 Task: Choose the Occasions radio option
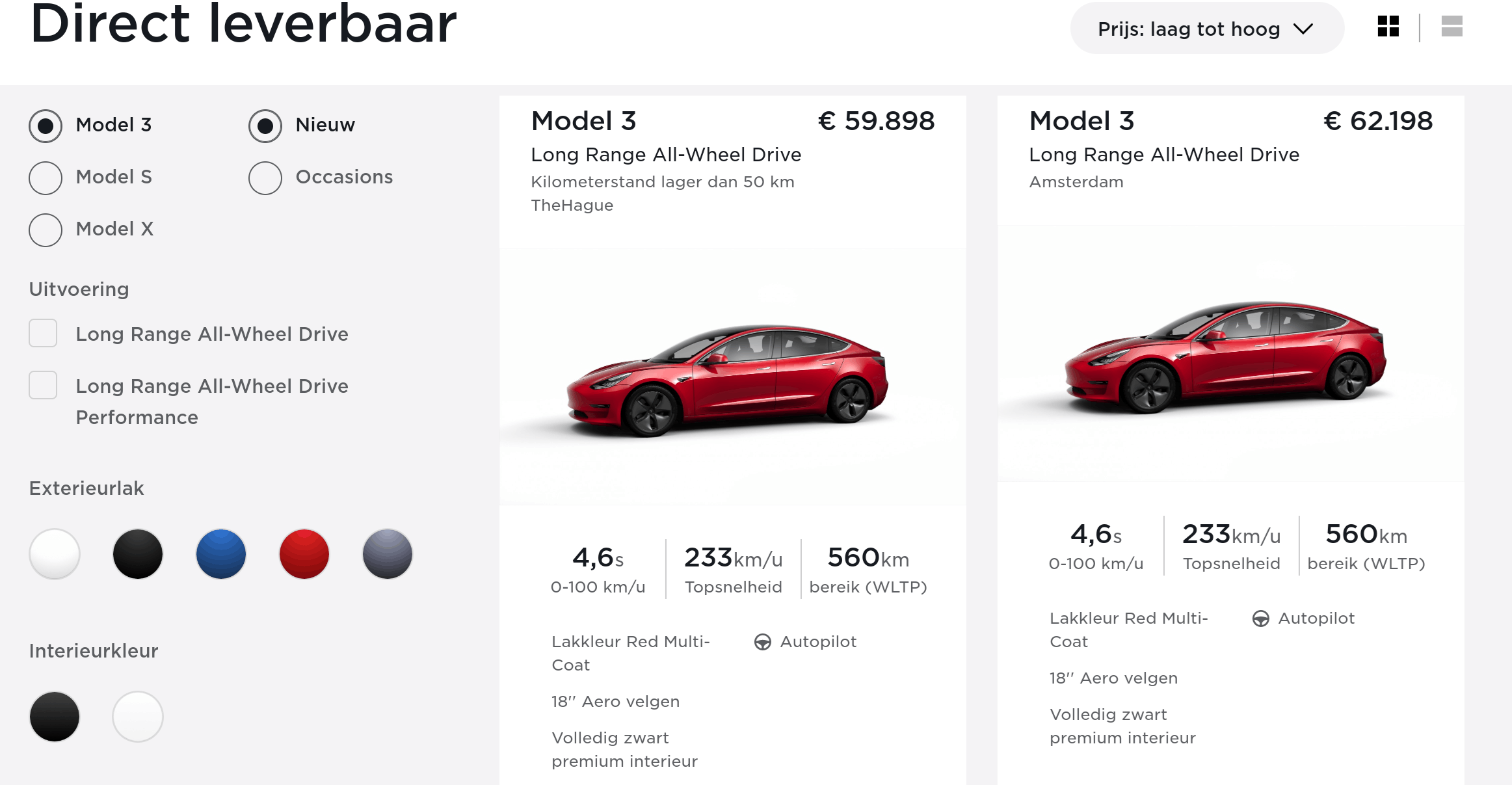(x=265, y=178)
